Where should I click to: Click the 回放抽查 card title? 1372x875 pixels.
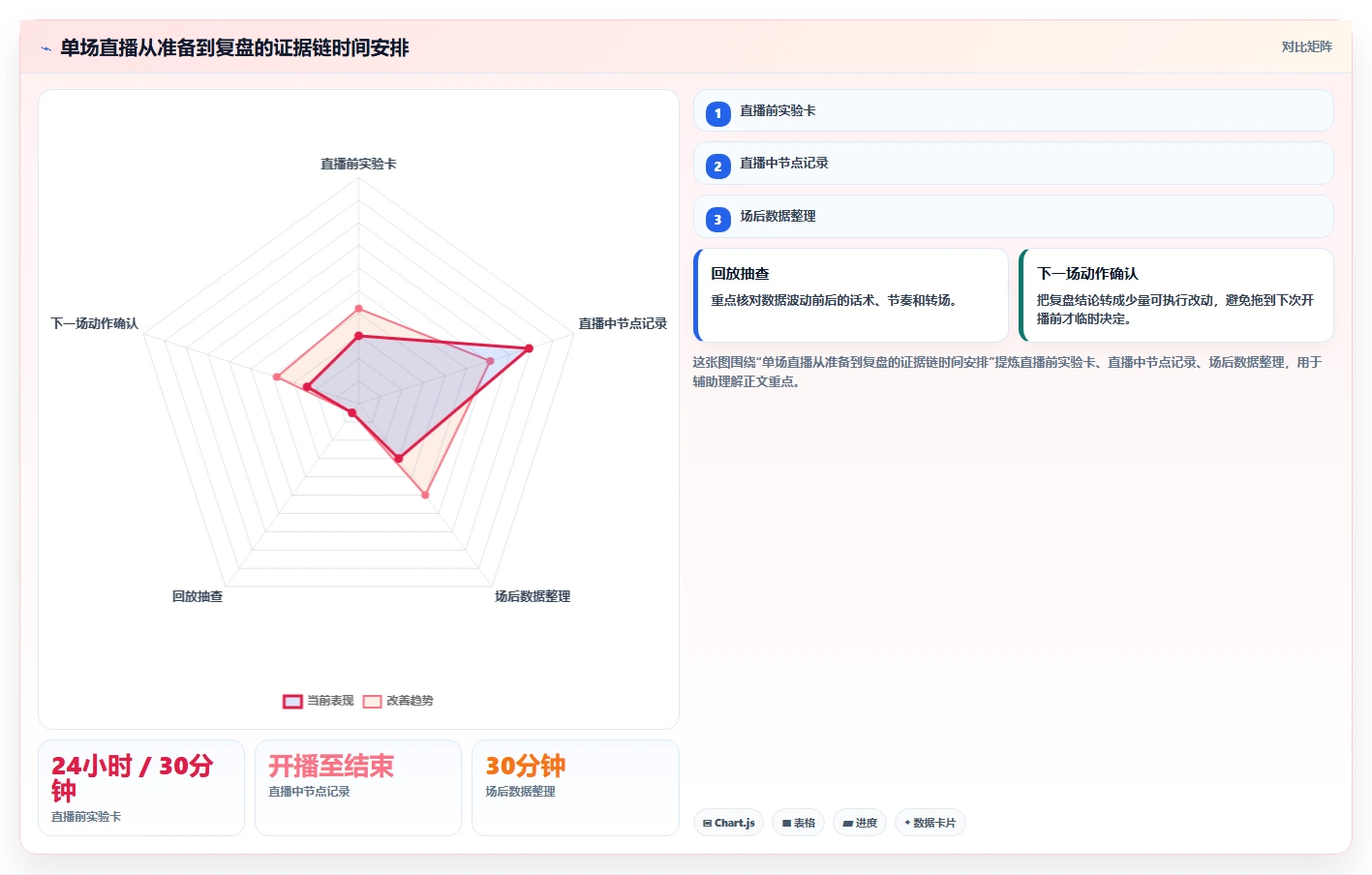[740, 274]
